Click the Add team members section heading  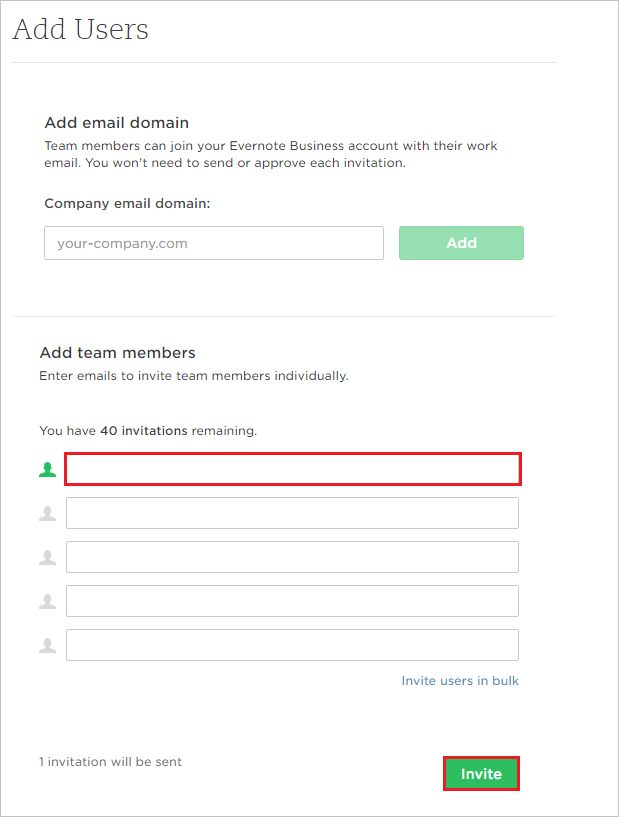[x=117, y=353]
